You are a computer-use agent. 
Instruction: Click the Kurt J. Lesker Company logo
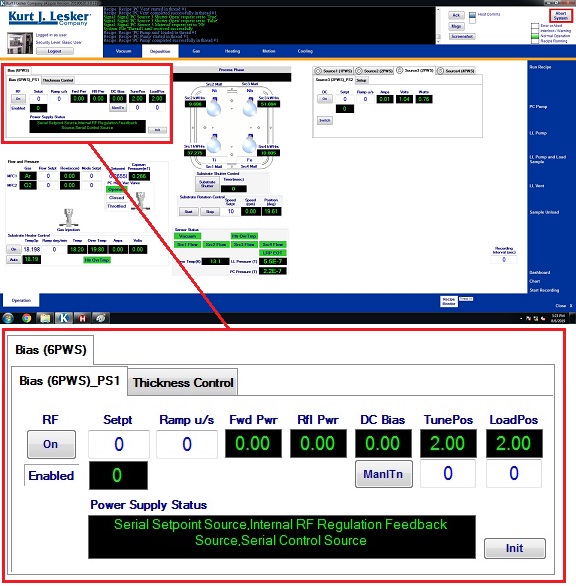(x=49, y=18)
